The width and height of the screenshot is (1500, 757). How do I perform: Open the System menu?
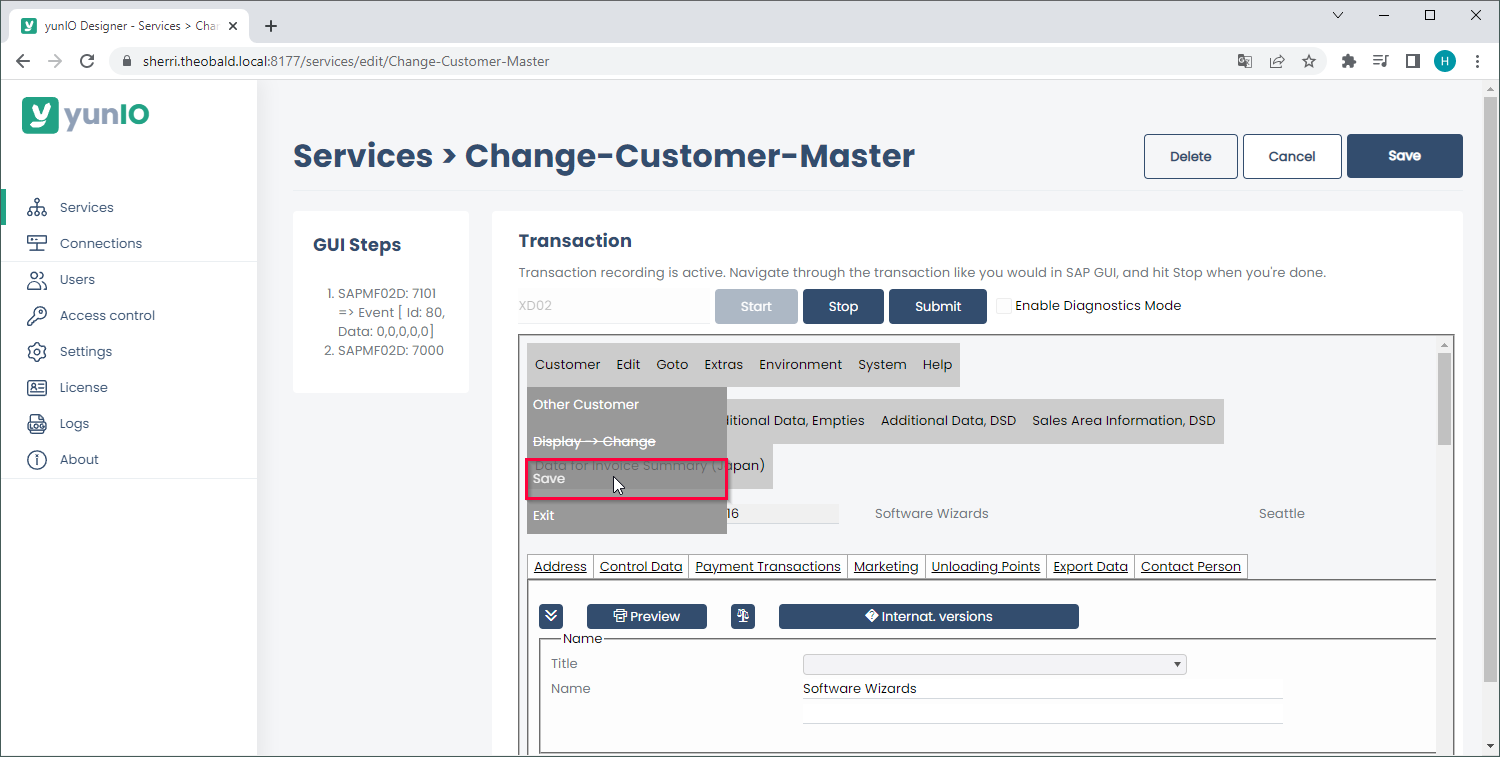882,365
